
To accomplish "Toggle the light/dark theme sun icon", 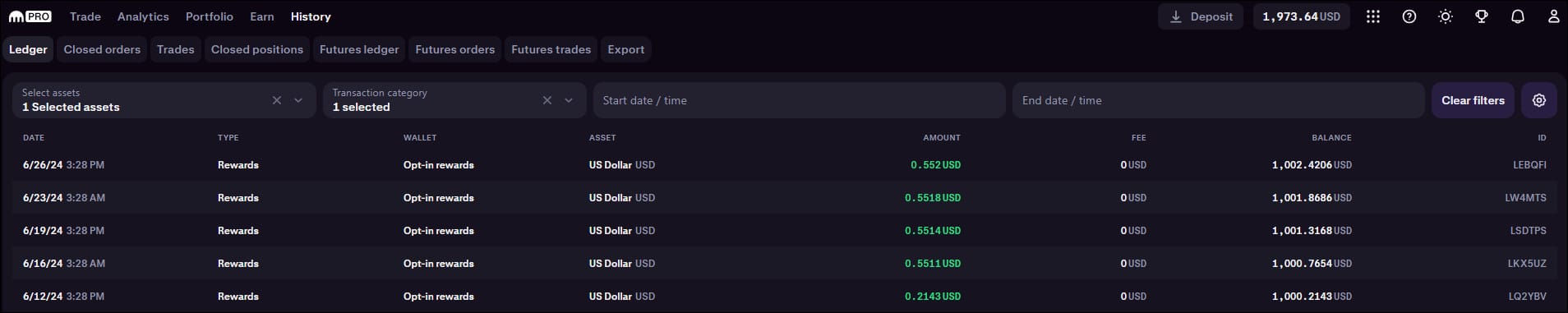I will click(1446, 16).
